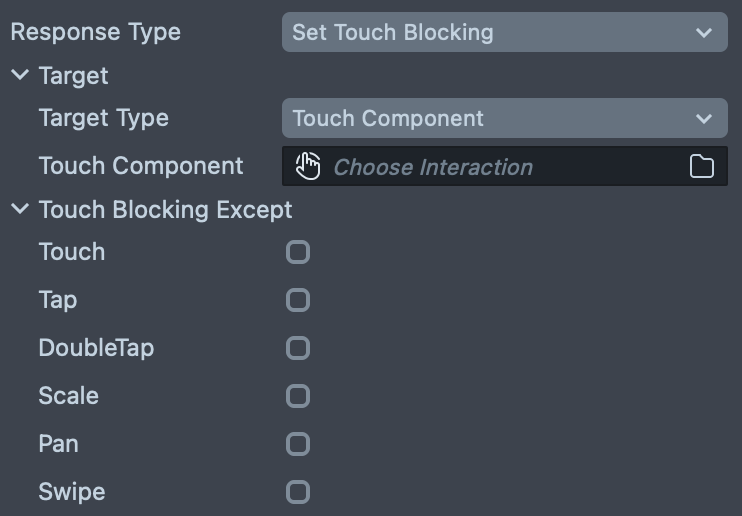Click the Swipe label
The width and height of the screenshot is (742, 516).
71,492
